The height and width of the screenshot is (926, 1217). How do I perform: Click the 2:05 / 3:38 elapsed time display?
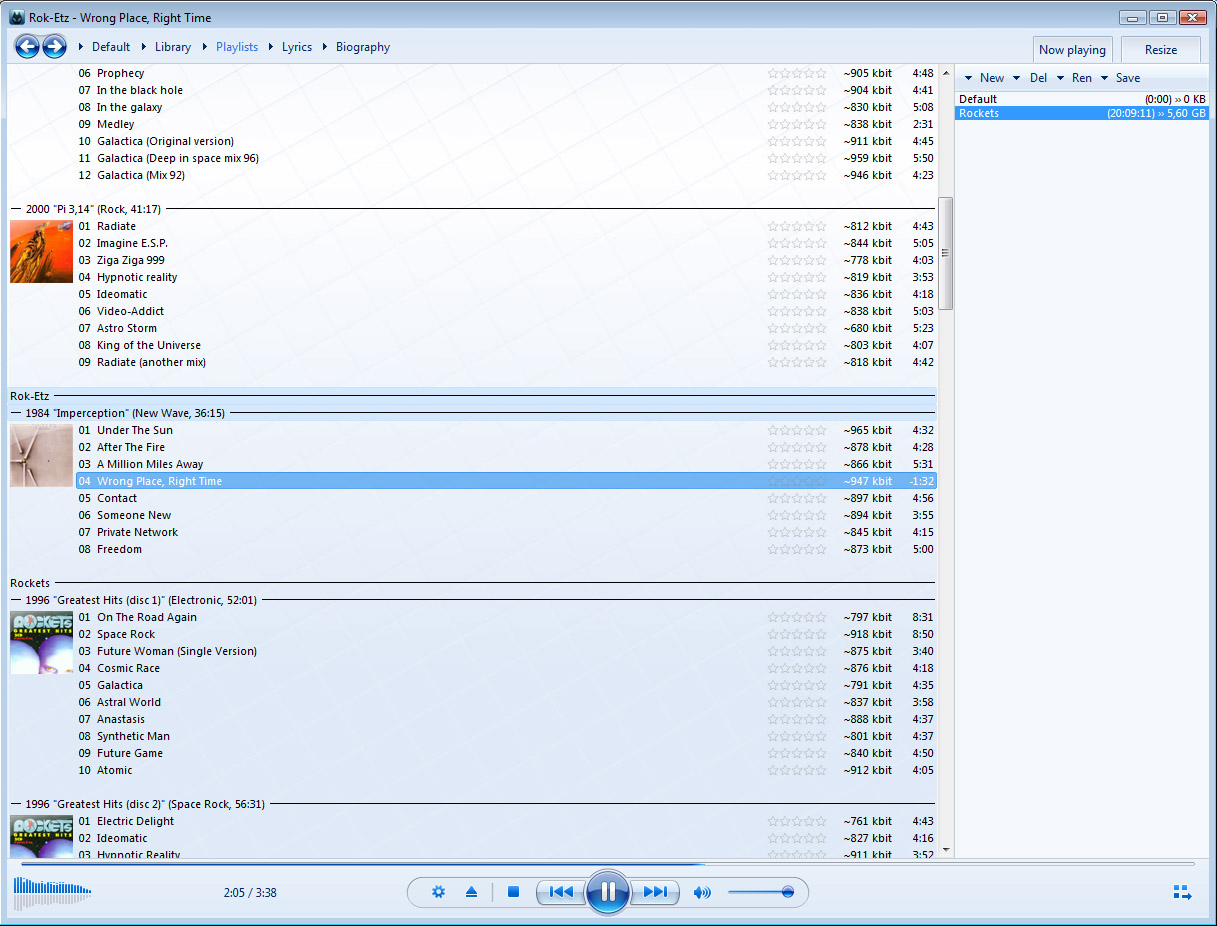coord(250,892)
